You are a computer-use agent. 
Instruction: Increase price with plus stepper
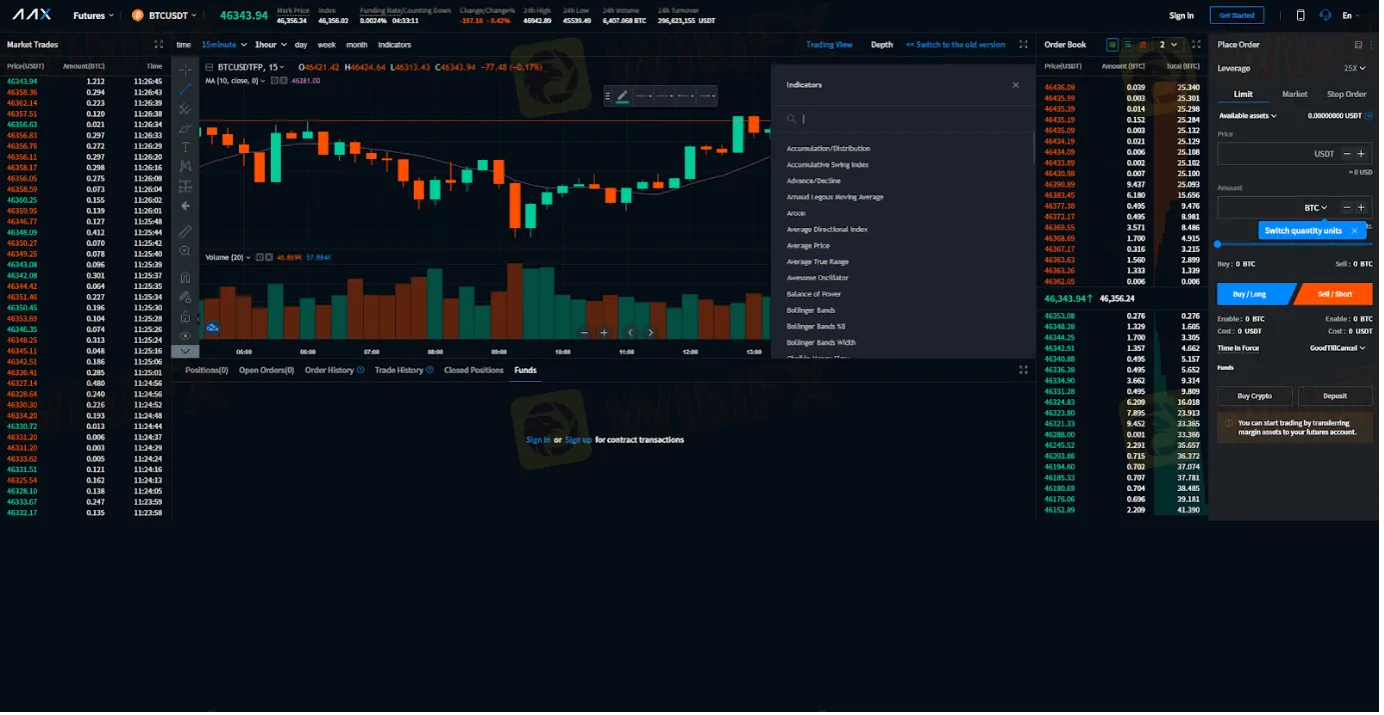point(1361,154)
